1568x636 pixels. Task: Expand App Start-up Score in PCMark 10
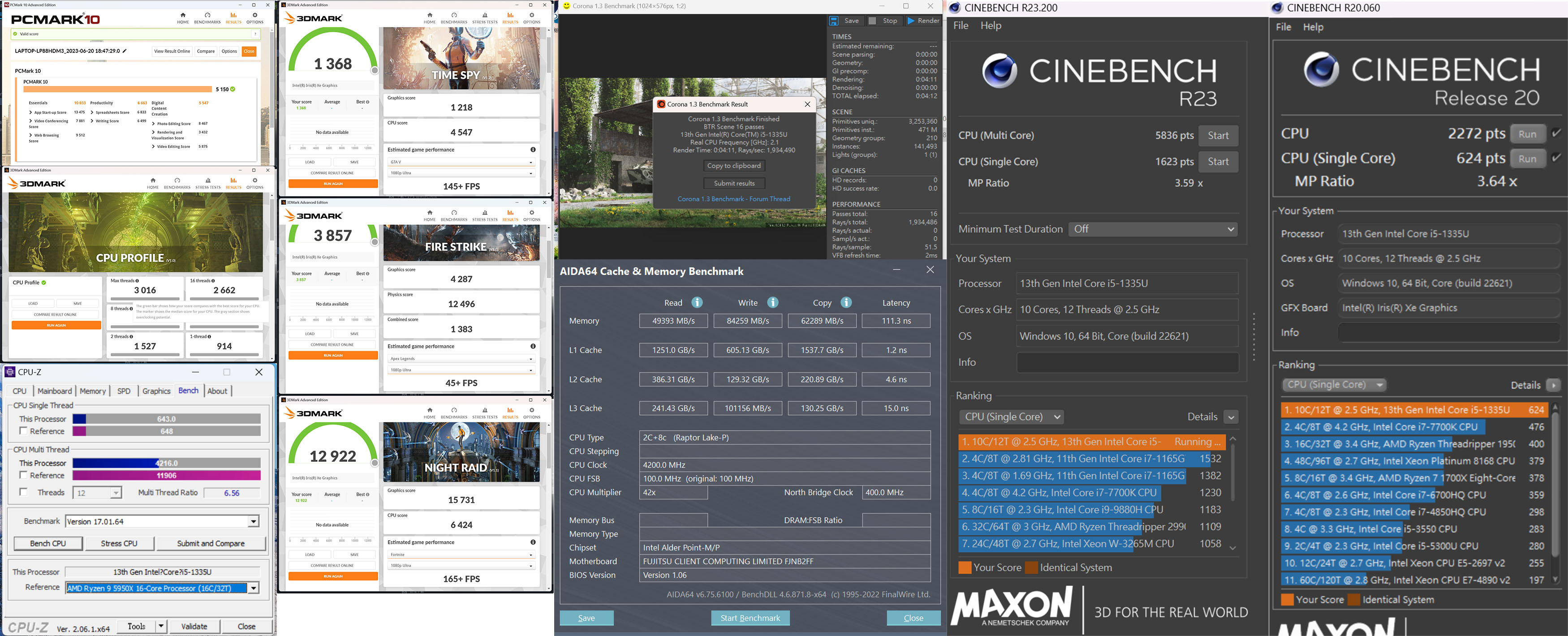pos(31,112)
